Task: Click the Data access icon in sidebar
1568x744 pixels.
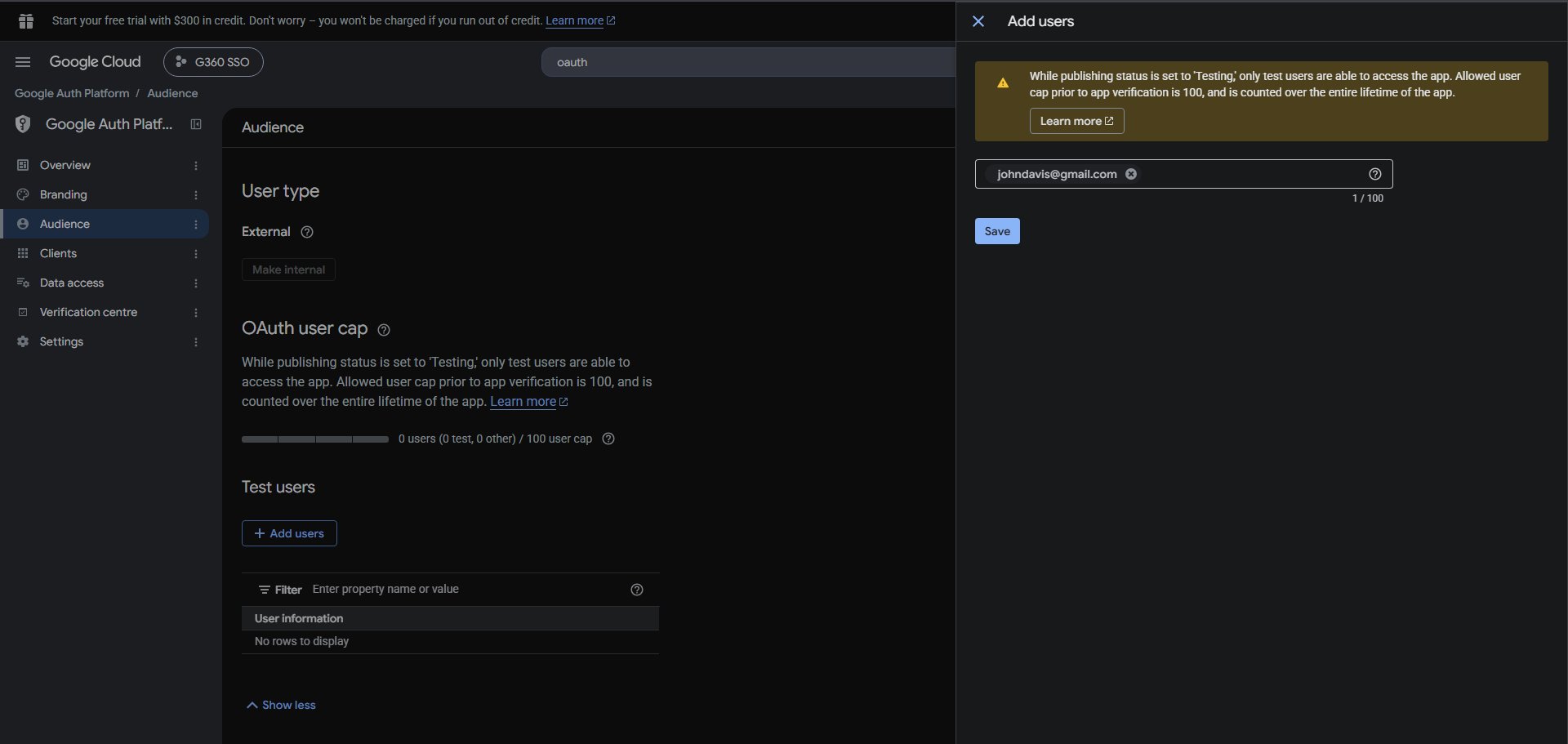Action: [23, 283]
